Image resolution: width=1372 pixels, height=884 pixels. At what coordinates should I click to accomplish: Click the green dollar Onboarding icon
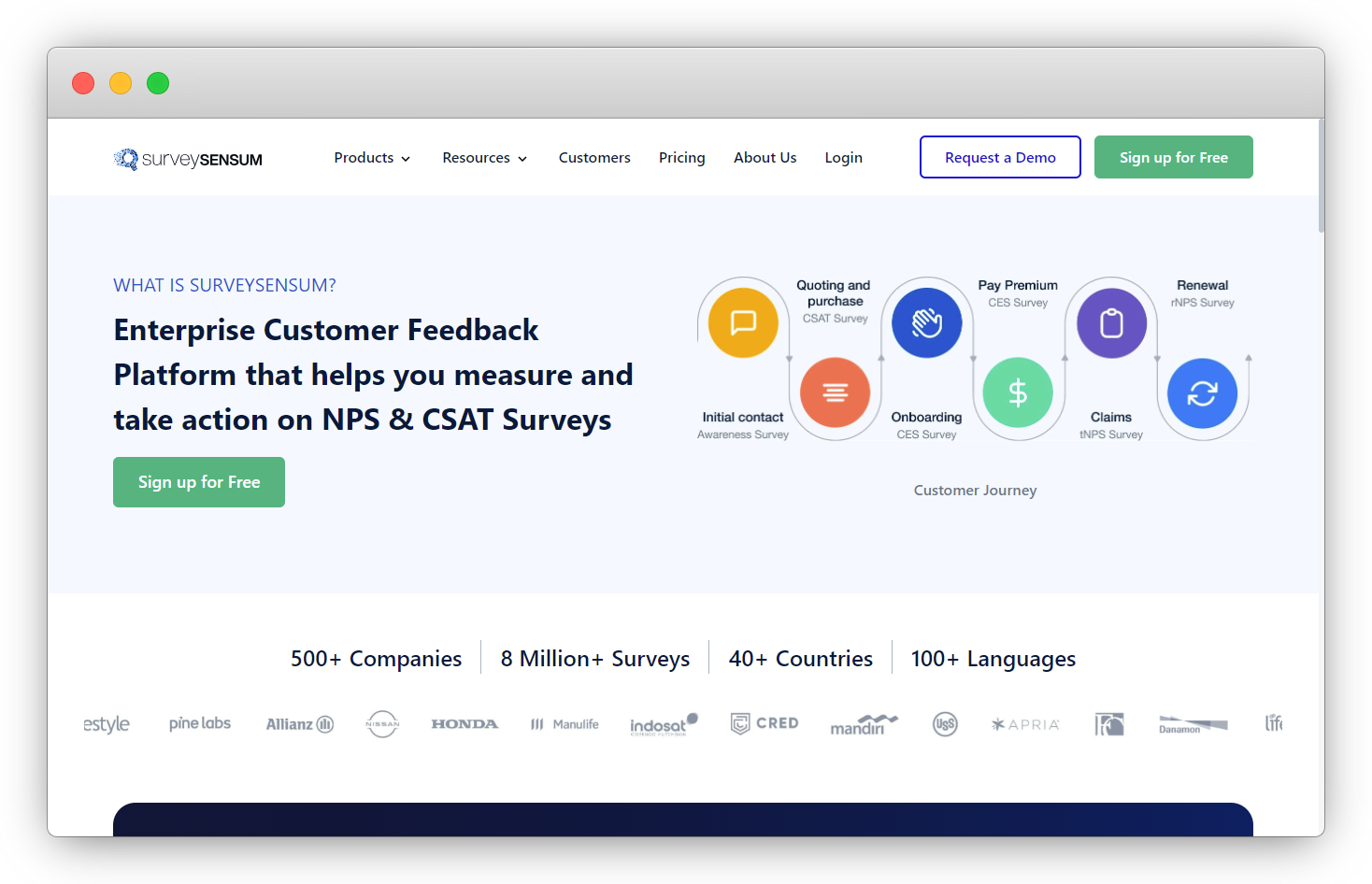pos(1018,392)
